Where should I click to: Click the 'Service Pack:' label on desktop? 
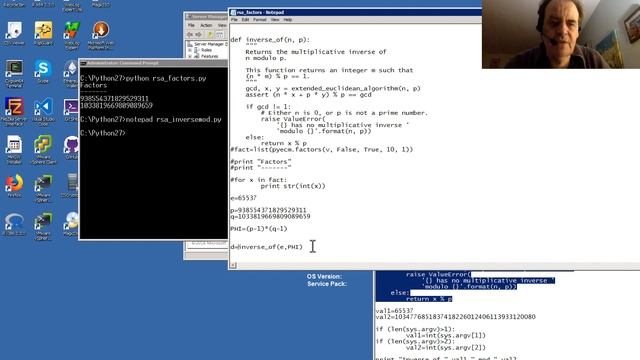click(327, 284)
